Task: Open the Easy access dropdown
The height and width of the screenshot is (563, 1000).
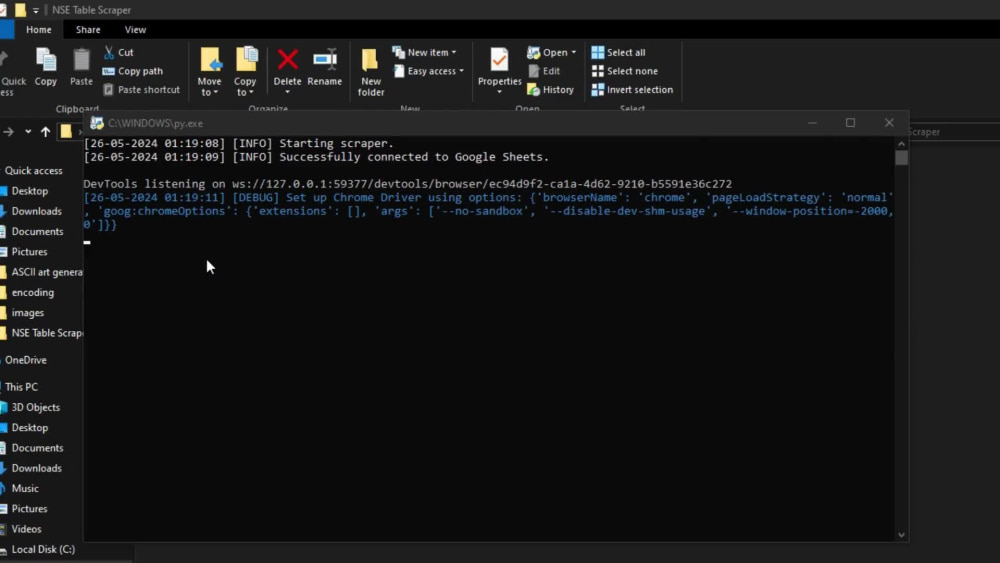Action: [429, 71]
